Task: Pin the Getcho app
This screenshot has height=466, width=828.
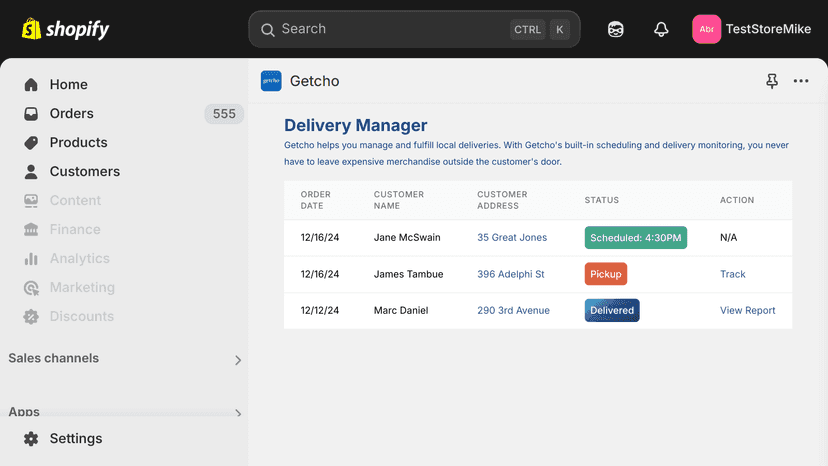Action: 772,81
